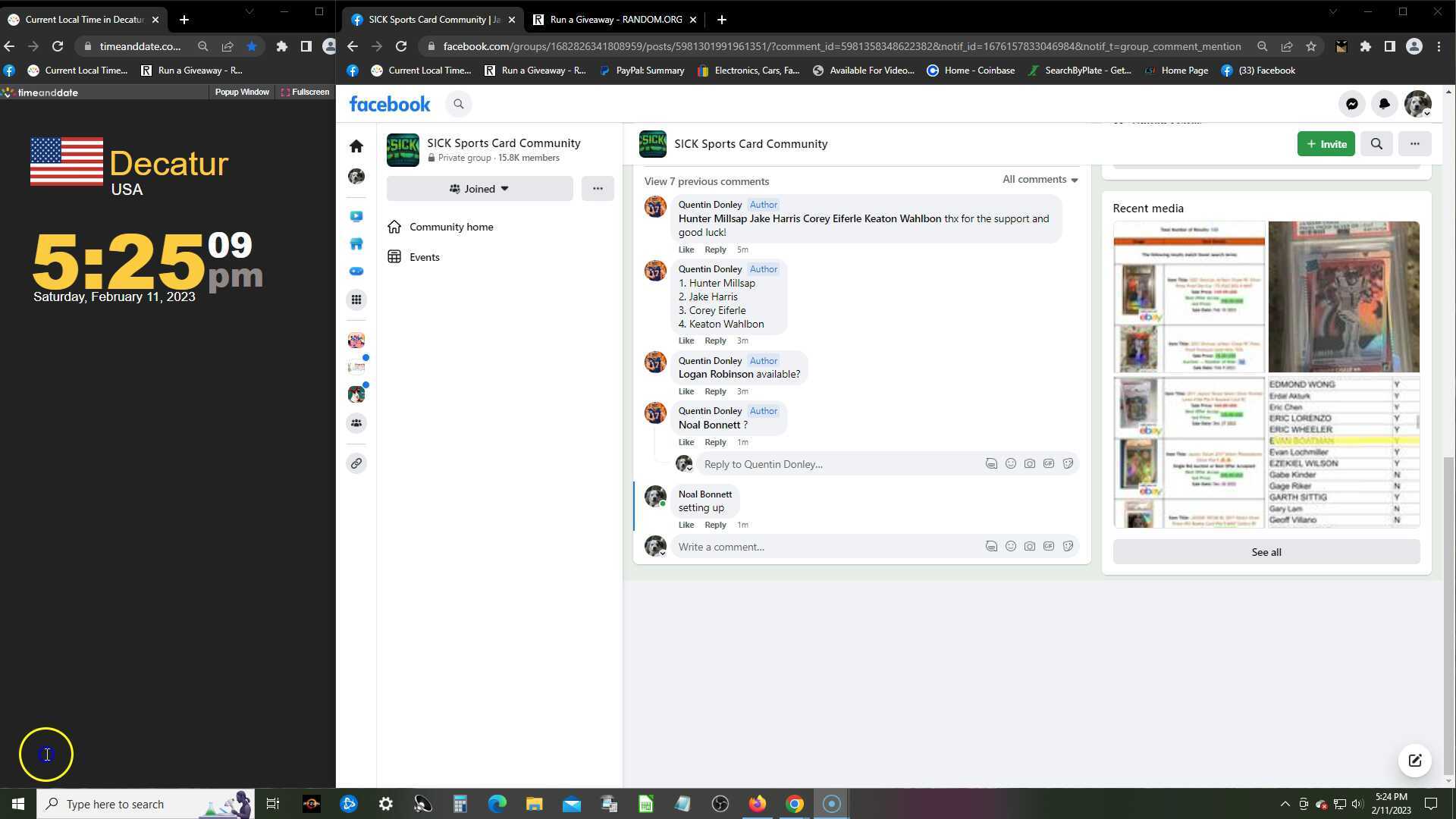Insert emoji in Reply to Quentin Donley
The height and width of the screenshot is (819, 1456).
(x=1010, y=463)
